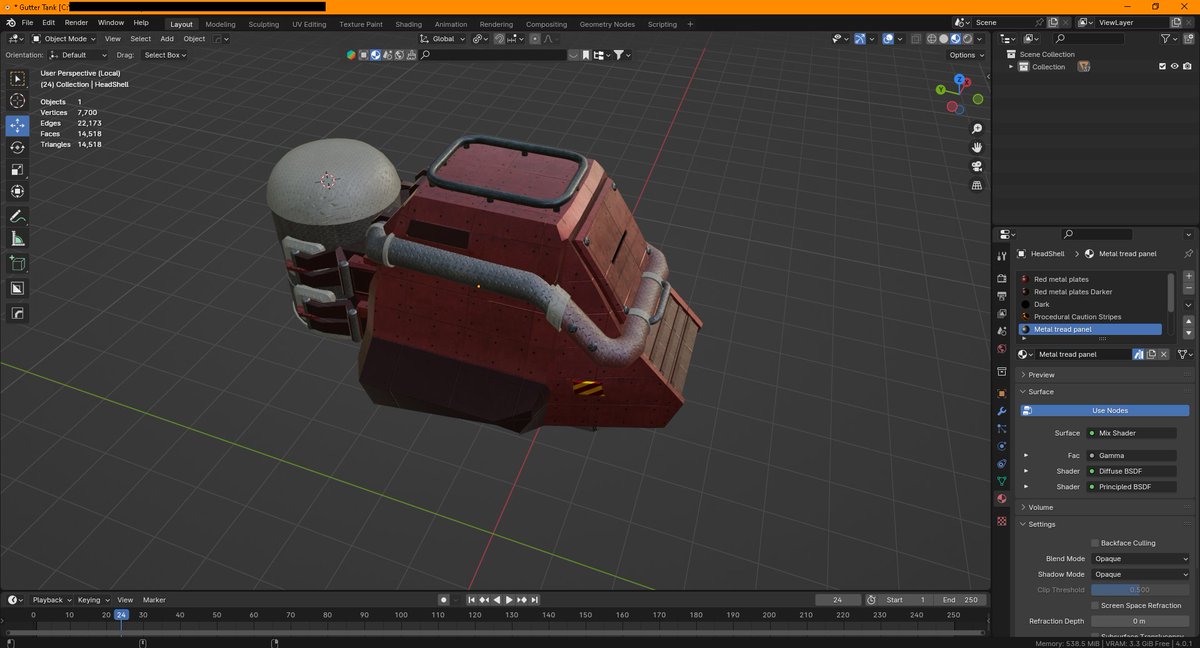Image resolution: width=1200 pixels, height=648 pixels.
Task: Add a material slot with plus button
Action: click(x=1188, y=276)
